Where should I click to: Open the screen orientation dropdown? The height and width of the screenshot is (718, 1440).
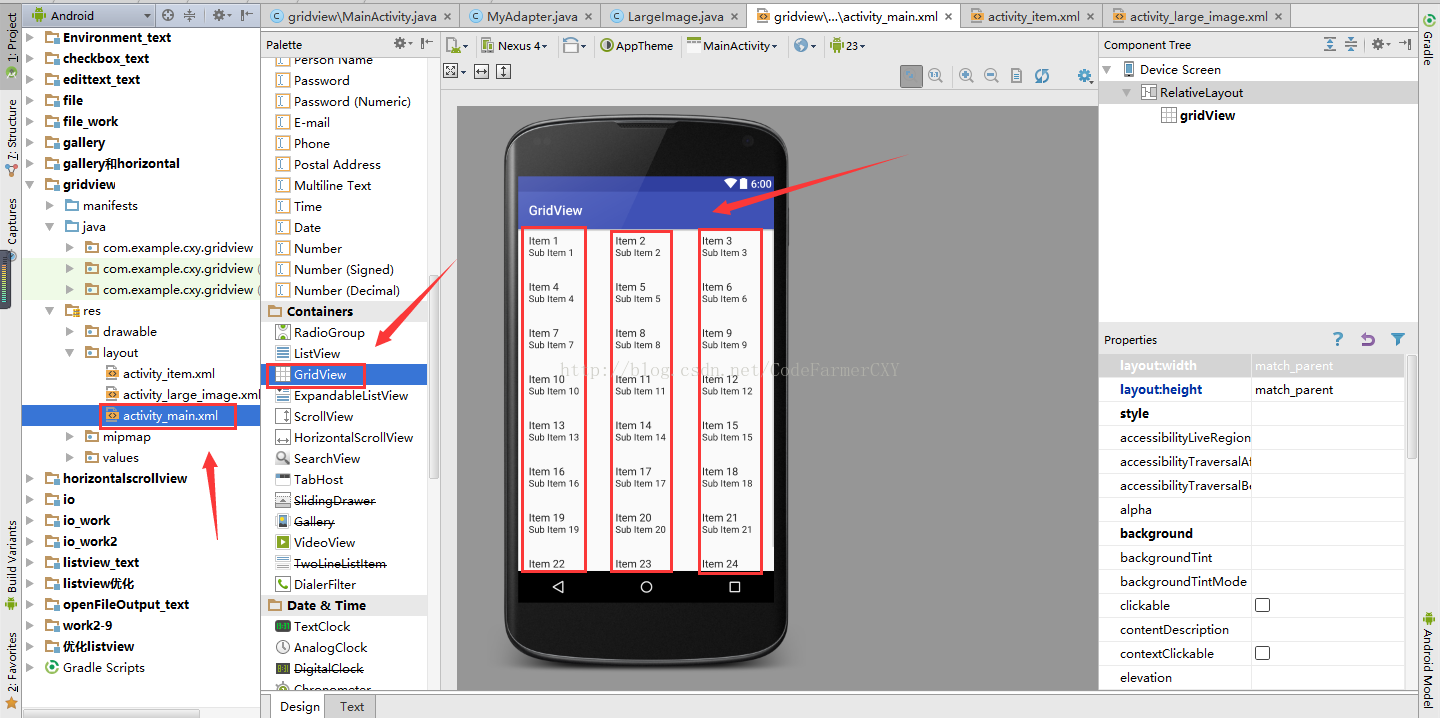click(x=575, y=45)
